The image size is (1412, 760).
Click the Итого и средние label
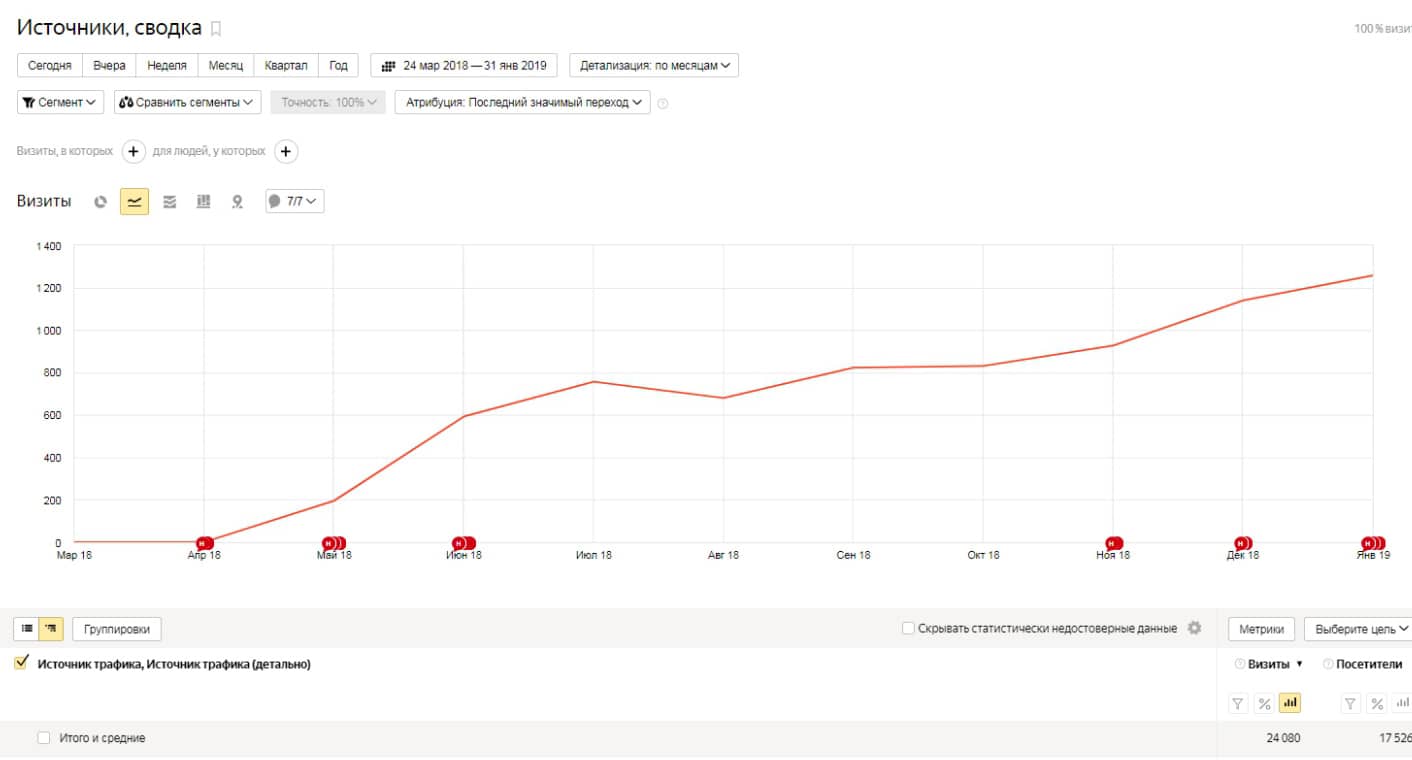pos(102,738)
